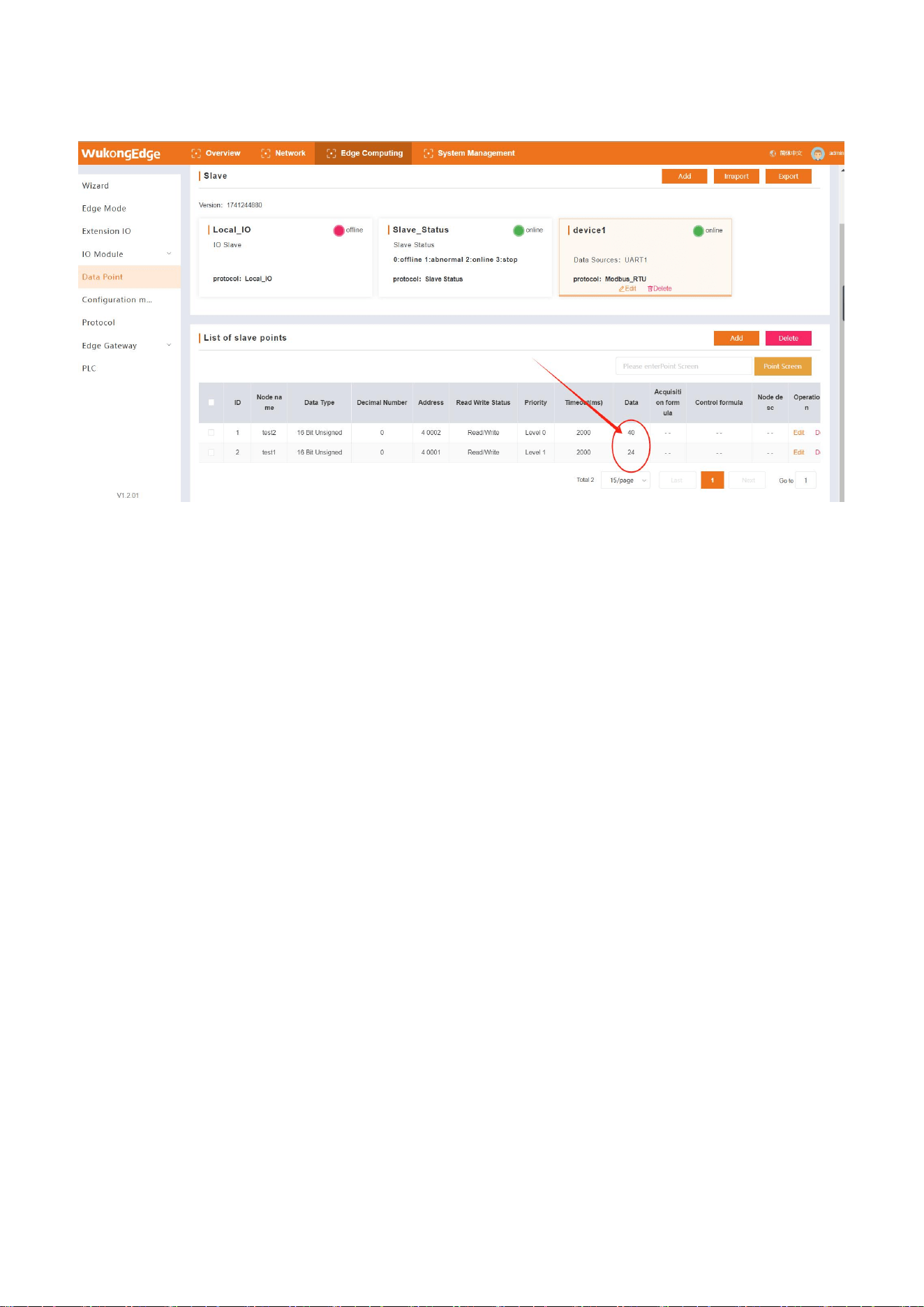Screen dimensions: 924x1307
Task: Click the Address column header
Action: click(x=431, y=403)
